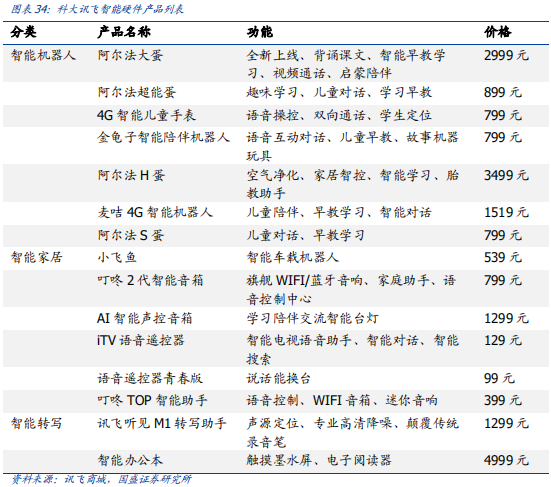Select product name 阿尔法S蛋
551x487 pixels.
click(131, 235)
